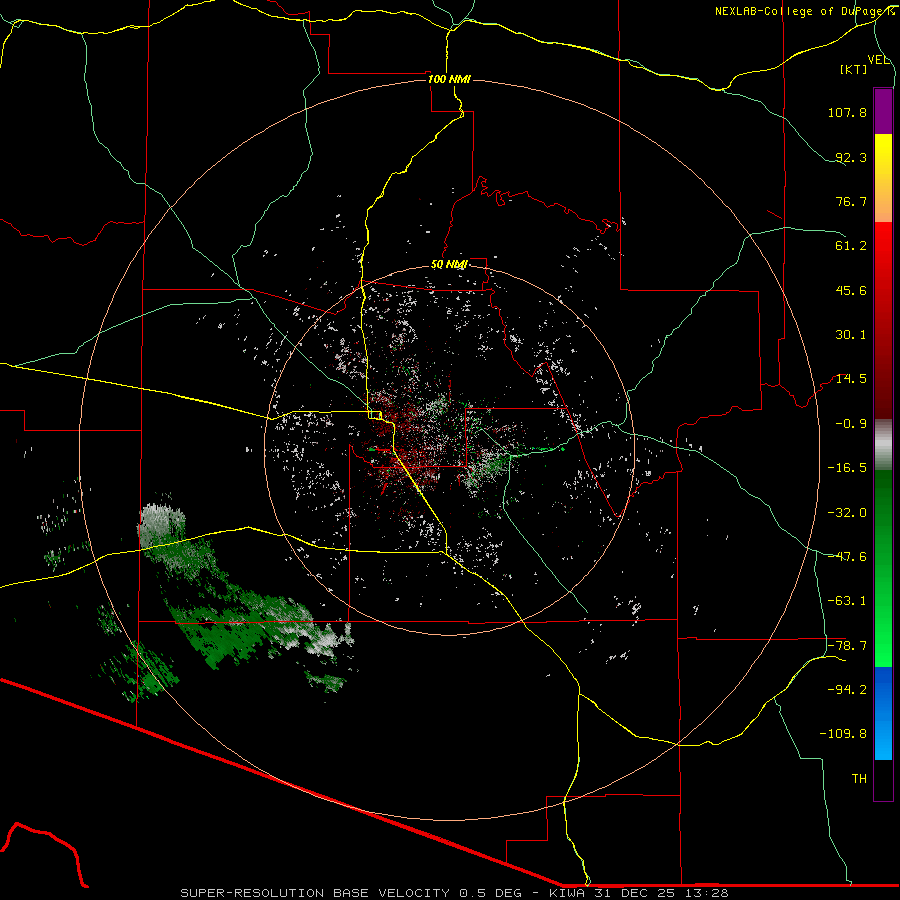Pick the gray segment of the velocity scale
The height and width of the screenshot is (900, 900).
(x=883, y=444)
